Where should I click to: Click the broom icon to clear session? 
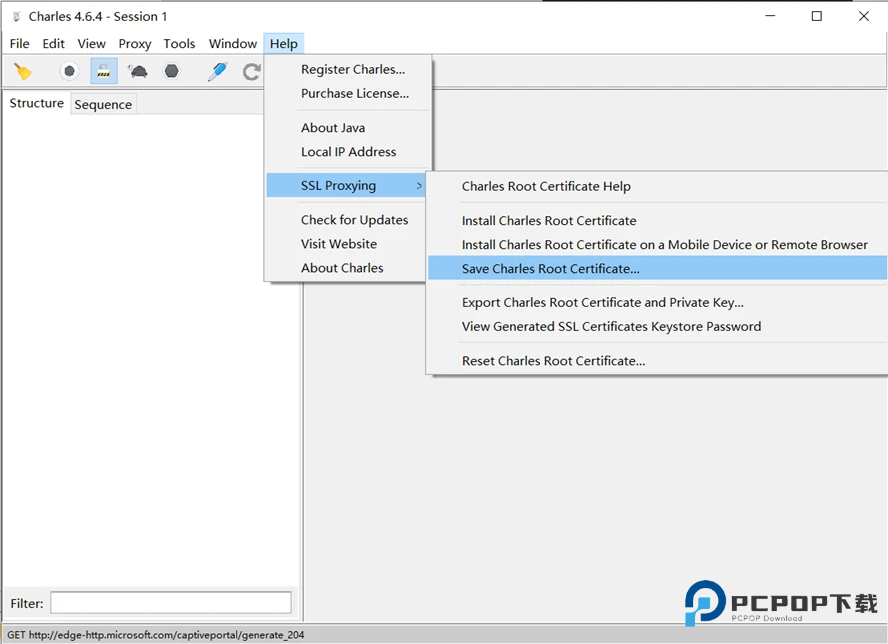[22, 71]
